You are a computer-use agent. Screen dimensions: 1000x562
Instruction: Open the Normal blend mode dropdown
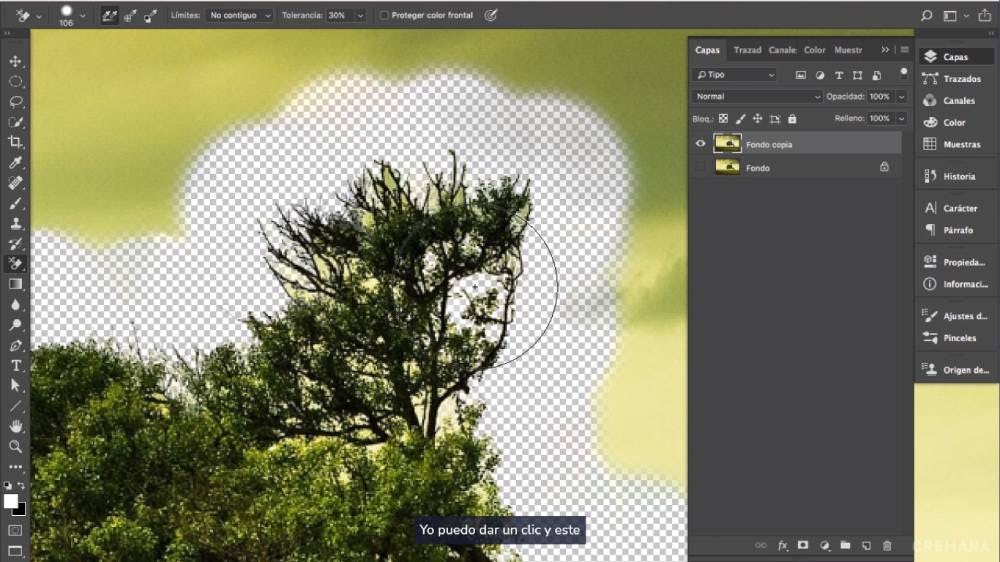pos(756,97)
